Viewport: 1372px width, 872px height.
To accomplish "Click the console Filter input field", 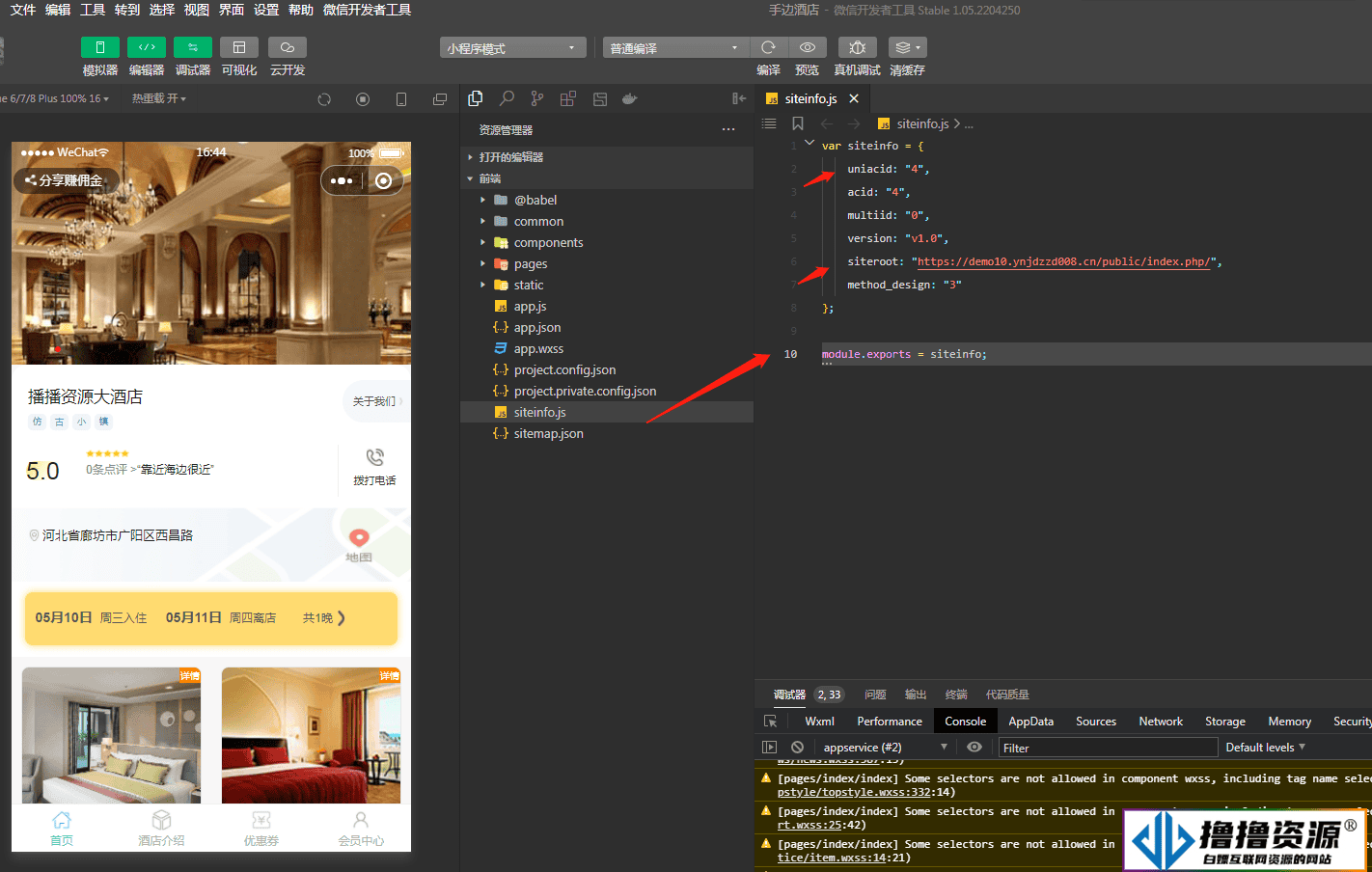I will [1108, 748].
